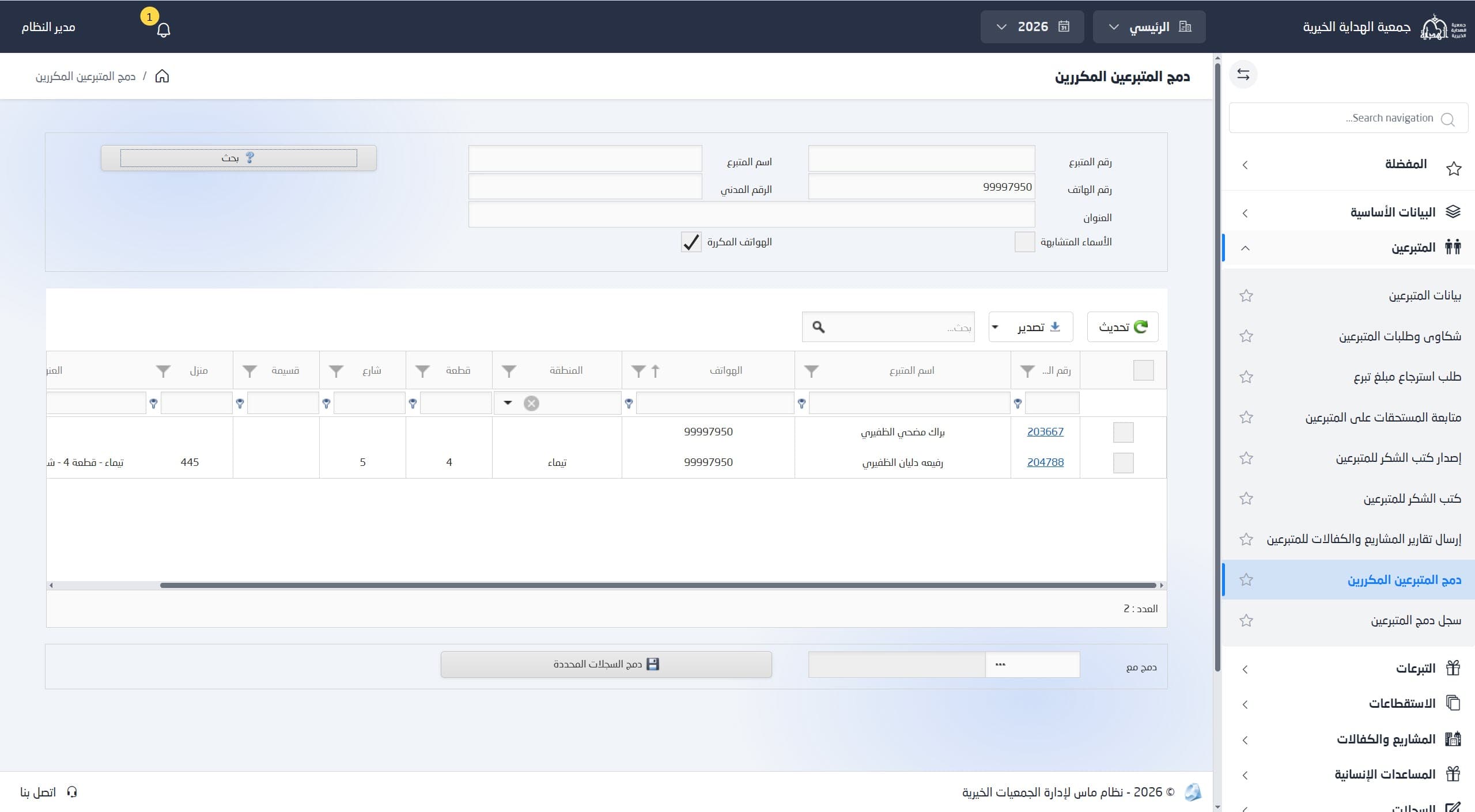Click the Search navigation field

(x=1348, y=118)
